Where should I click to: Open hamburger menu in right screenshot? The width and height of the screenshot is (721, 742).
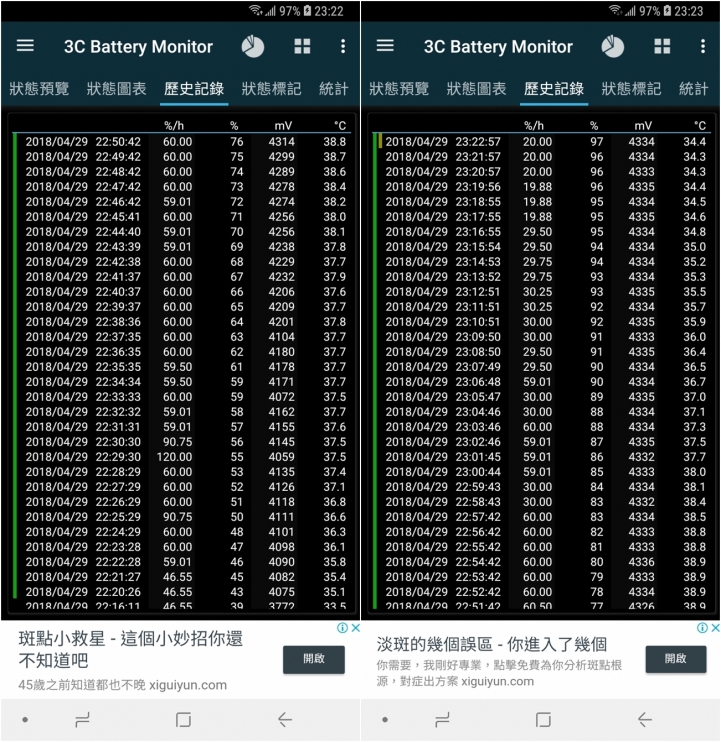click(x=385, y=46)
